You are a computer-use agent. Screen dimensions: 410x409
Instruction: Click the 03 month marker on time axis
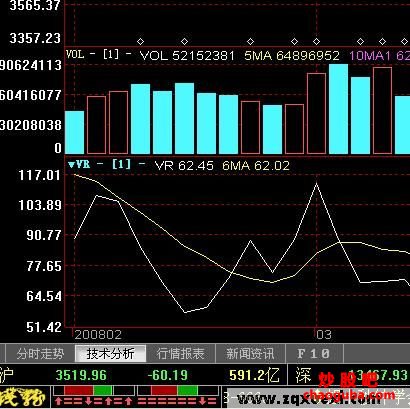(324, 334)
